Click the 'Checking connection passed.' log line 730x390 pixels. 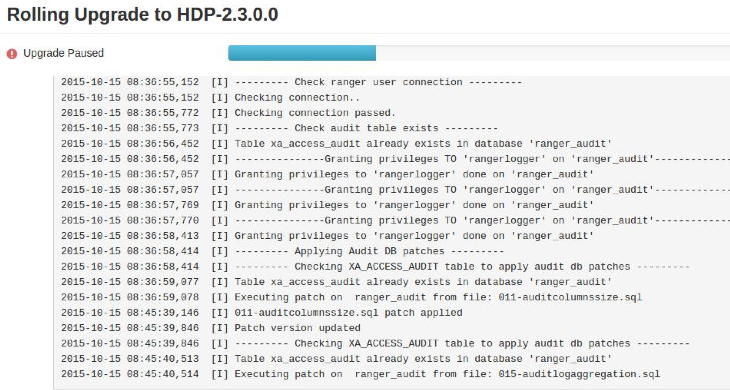tap(228, 113)
